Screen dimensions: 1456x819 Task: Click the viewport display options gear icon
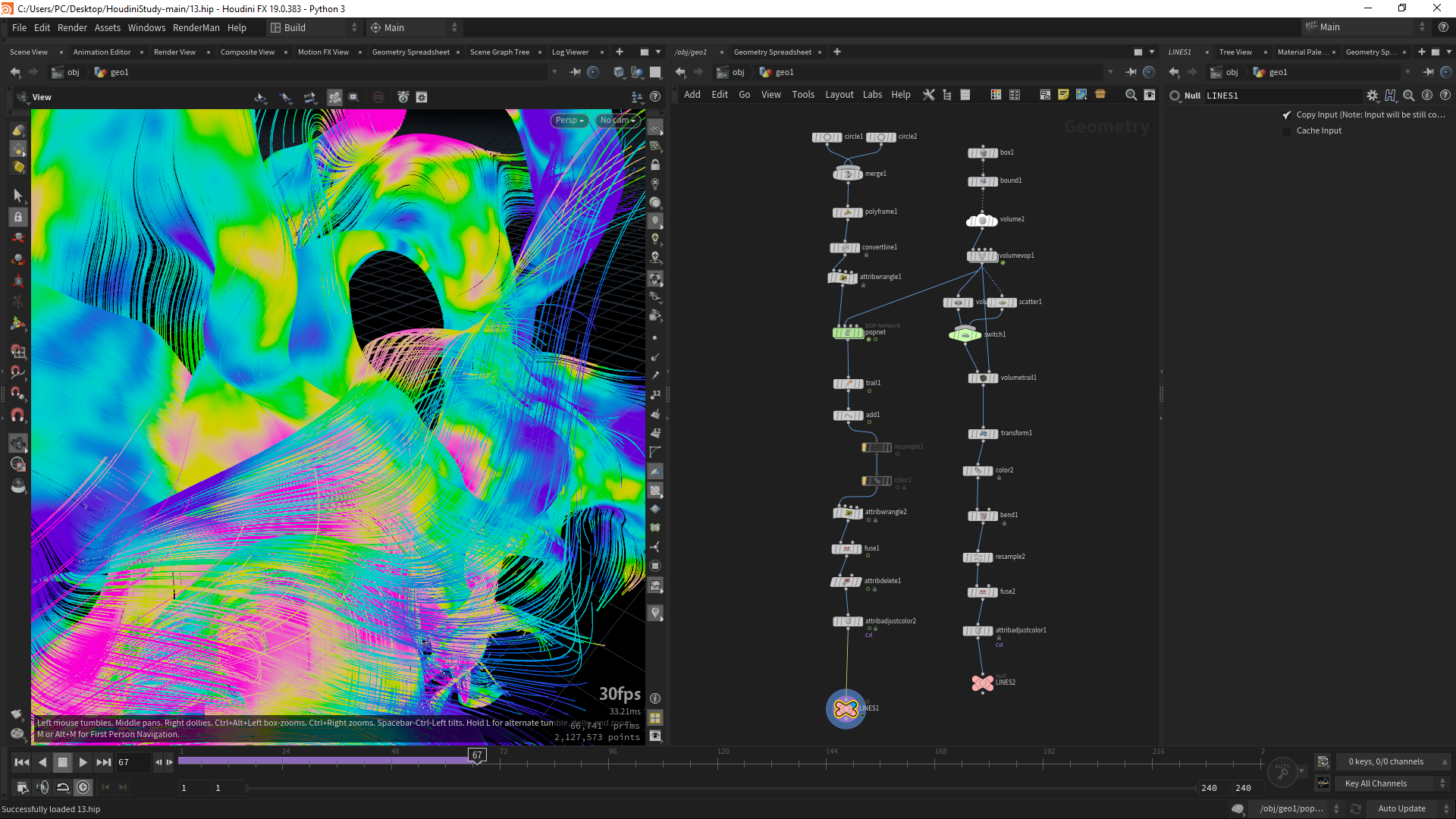coord(422,97)
